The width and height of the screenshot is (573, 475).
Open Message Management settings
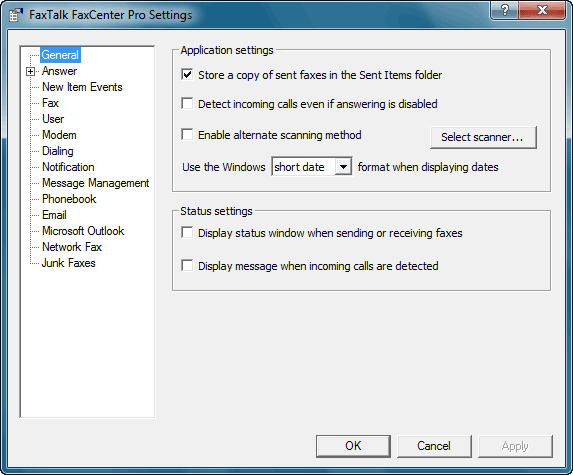point(96,183)
